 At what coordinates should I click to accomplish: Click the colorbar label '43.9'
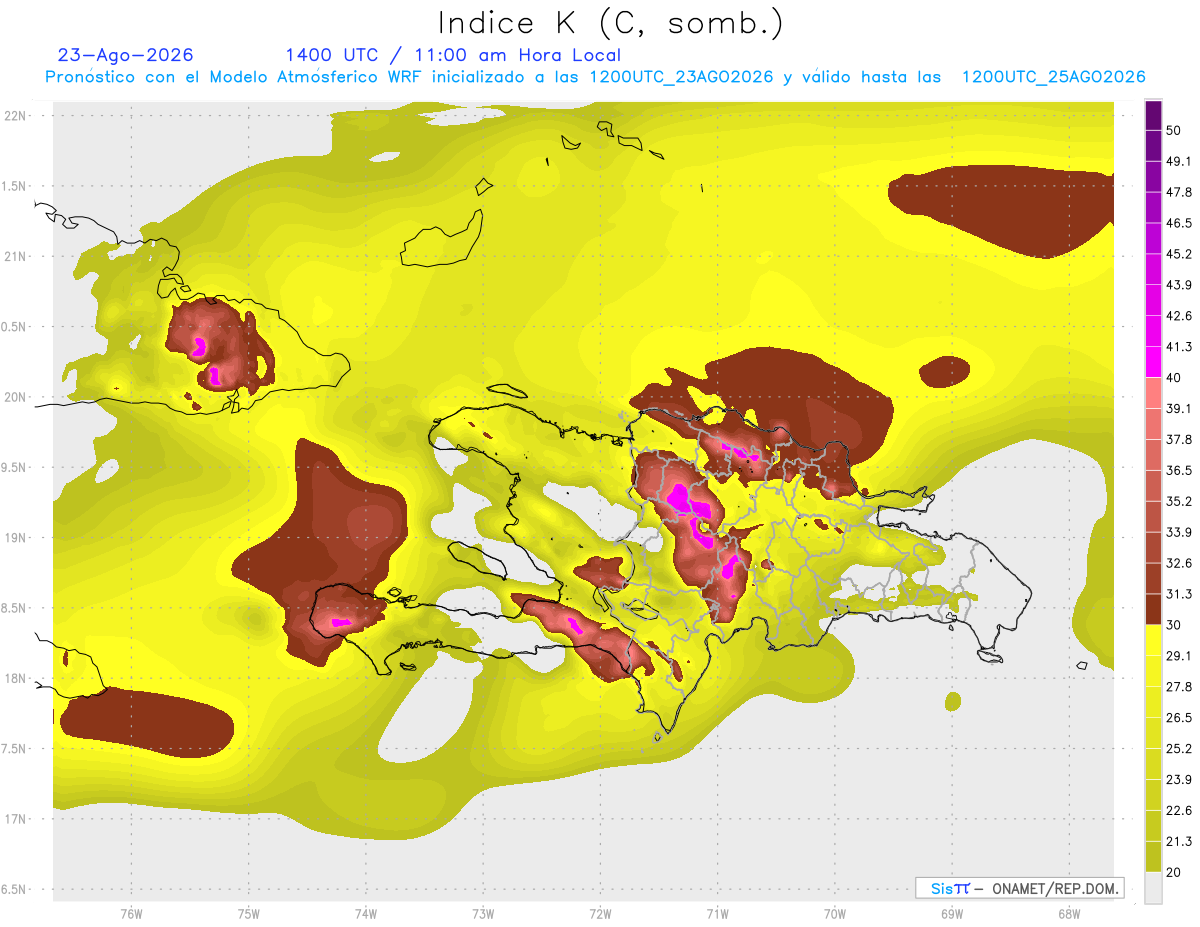click(1179, 285)
